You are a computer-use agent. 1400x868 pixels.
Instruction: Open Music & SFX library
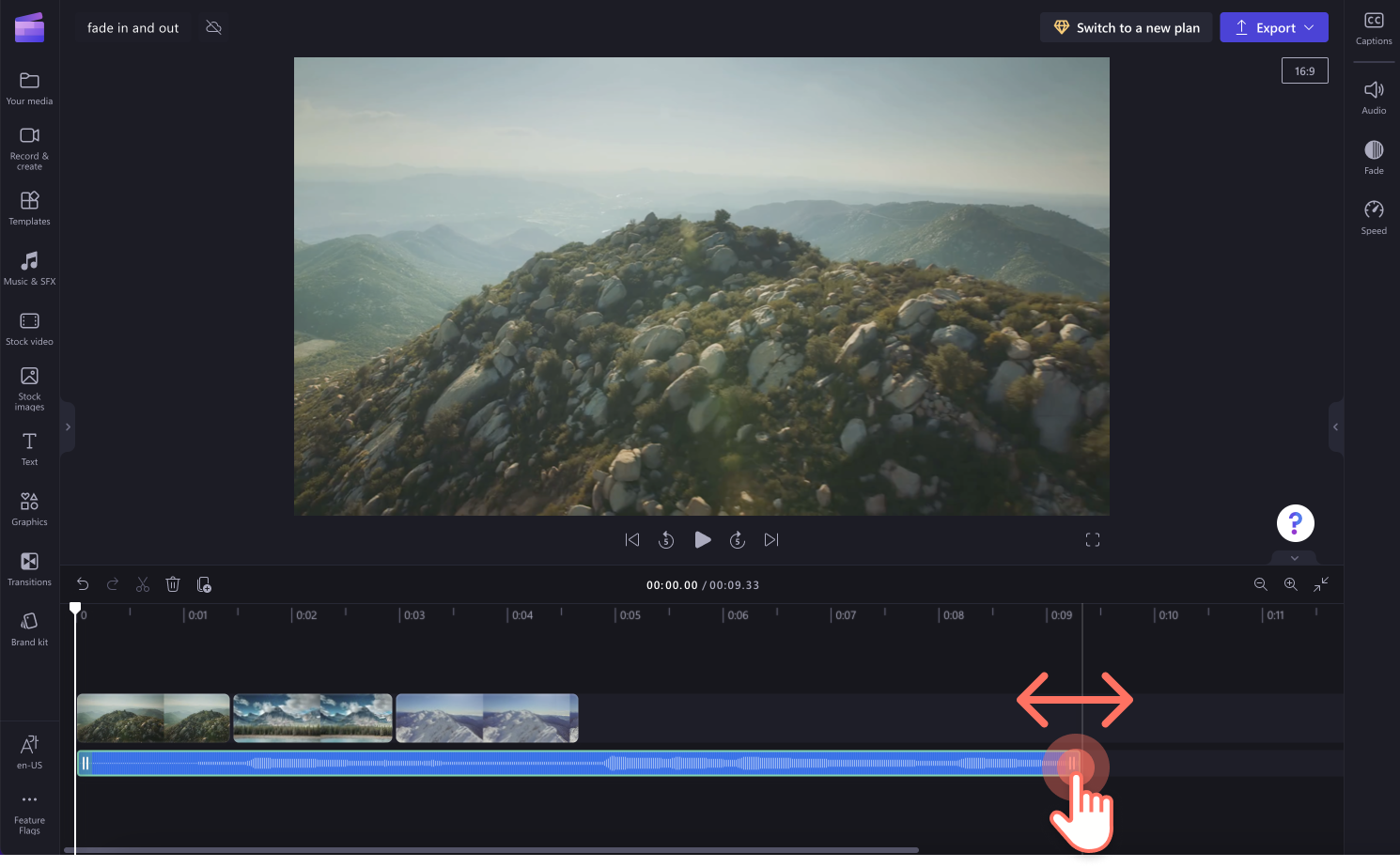pyautogui.click(x=29, y=268)
